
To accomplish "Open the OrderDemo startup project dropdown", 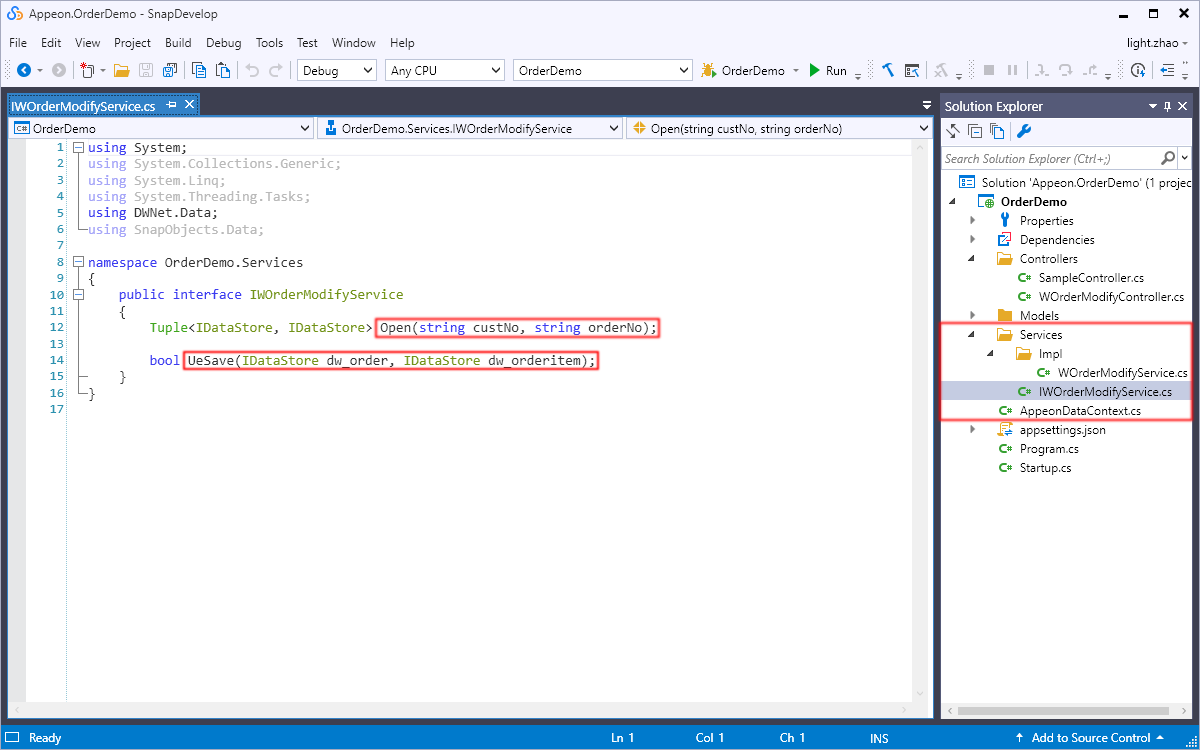I will [x=602, y=70].
